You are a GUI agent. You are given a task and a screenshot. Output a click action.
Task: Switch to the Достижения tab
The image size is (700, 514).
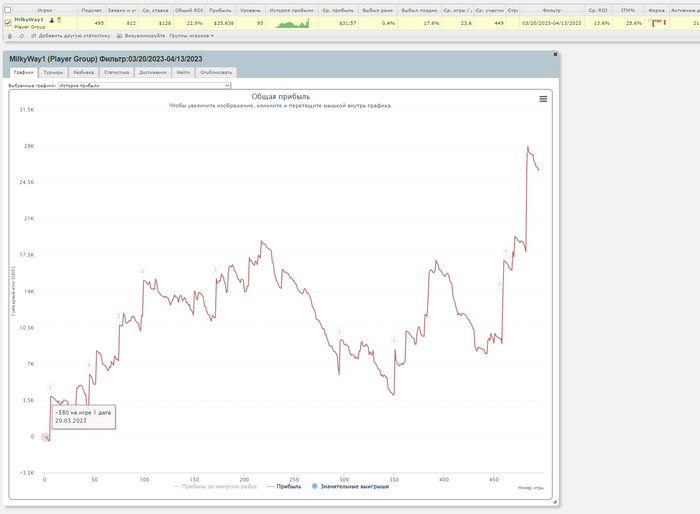click(153, 72)
